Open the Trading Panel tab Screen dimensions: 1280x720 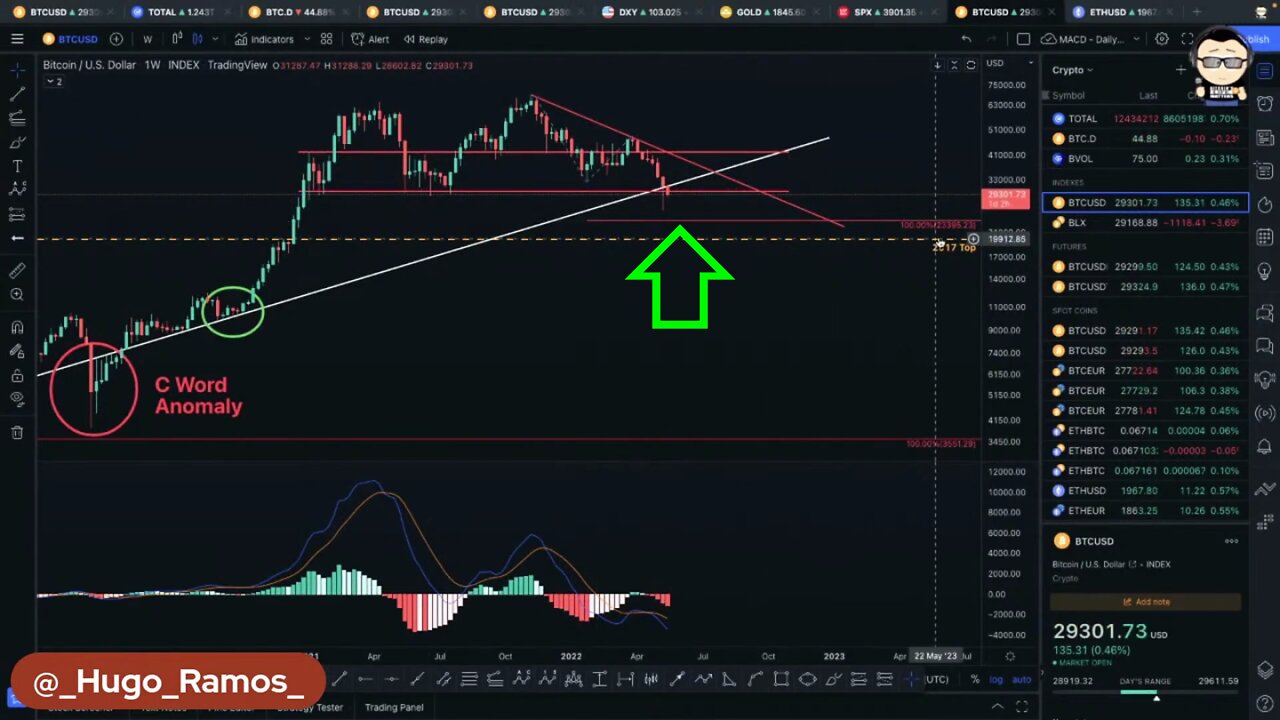[x=393, y=707]
